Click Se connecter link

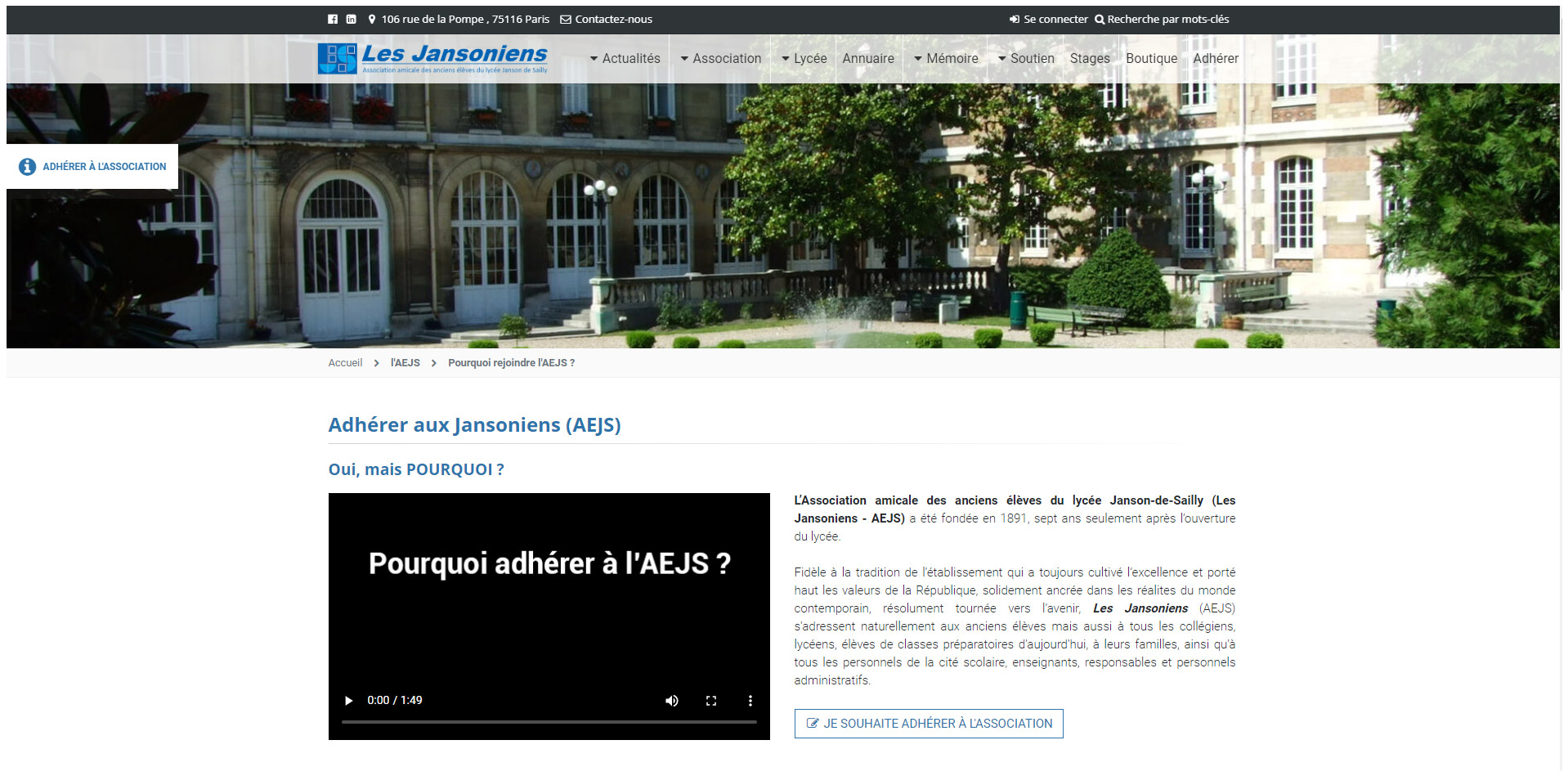click(x=1055, y=19)
